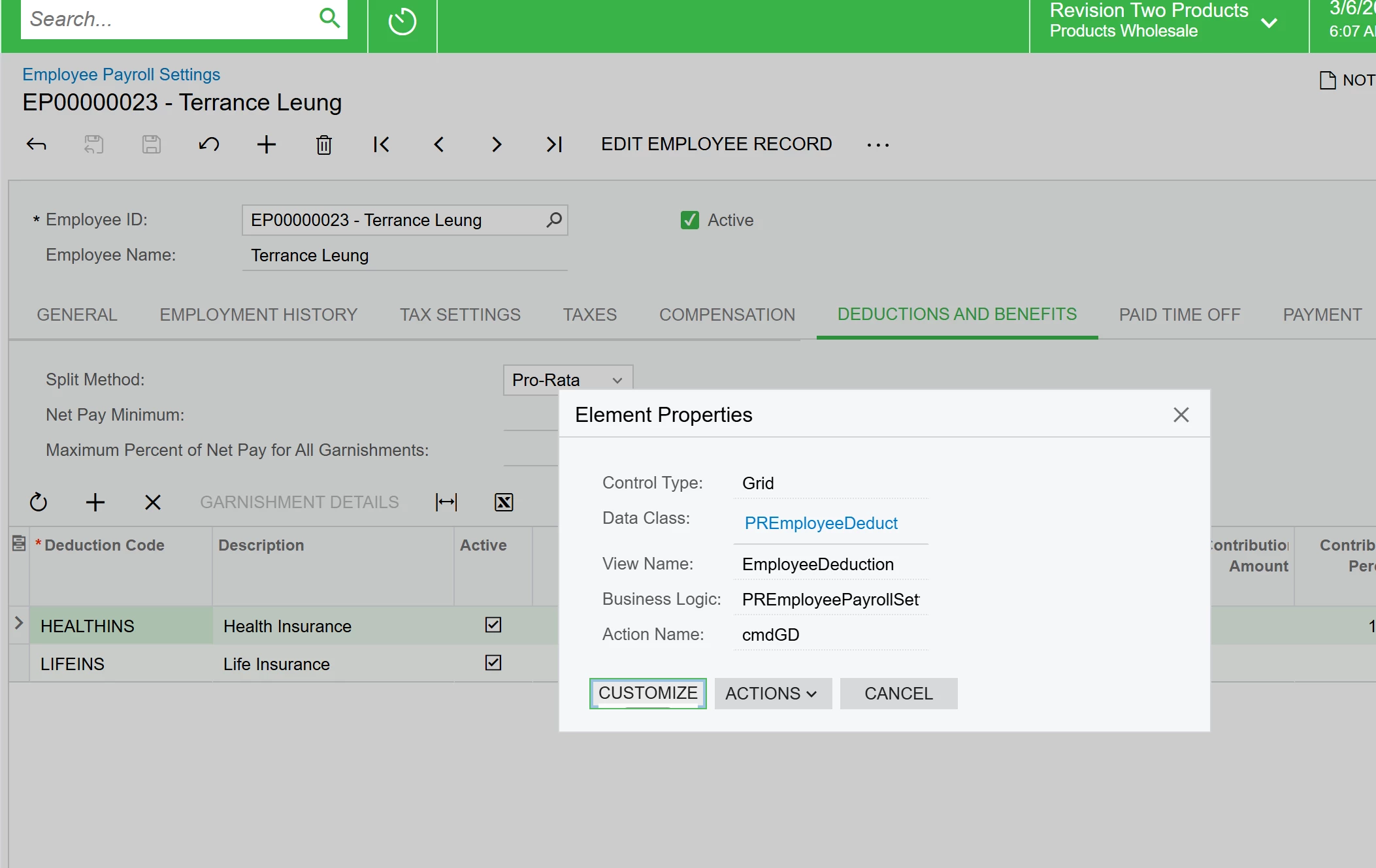Open the COMPENSATION tab
Image resolution: width=1376 pixels, height=868 pixels.
[x=727, y=315]
